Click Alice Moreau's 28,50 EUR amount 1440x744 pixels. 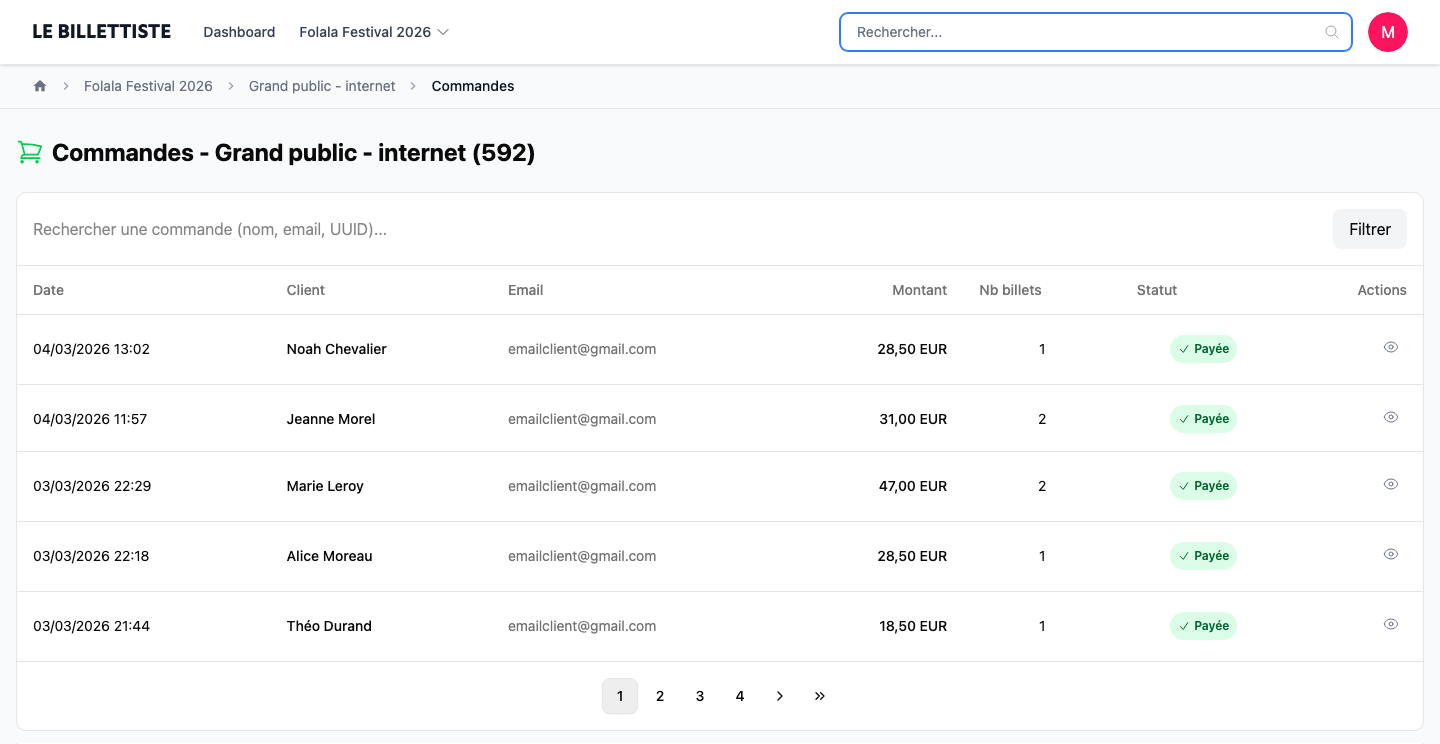[912, 556]
